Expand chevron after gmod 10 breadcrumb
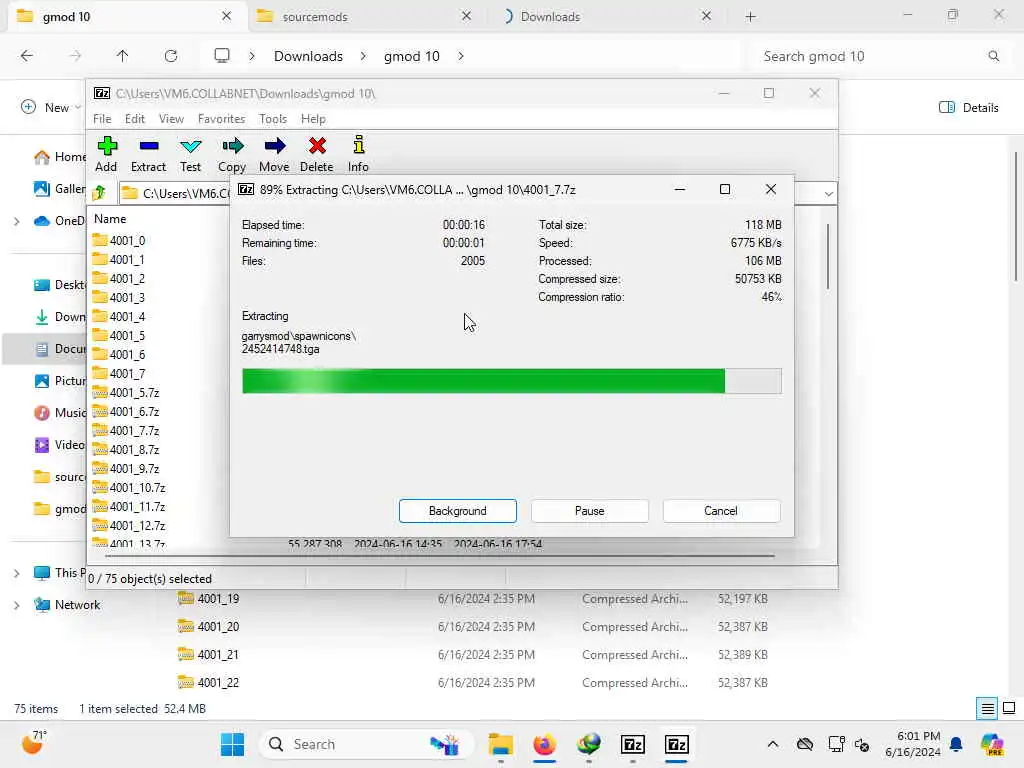The height and width of the screenshot is (768, 1024). coord(461,56)
